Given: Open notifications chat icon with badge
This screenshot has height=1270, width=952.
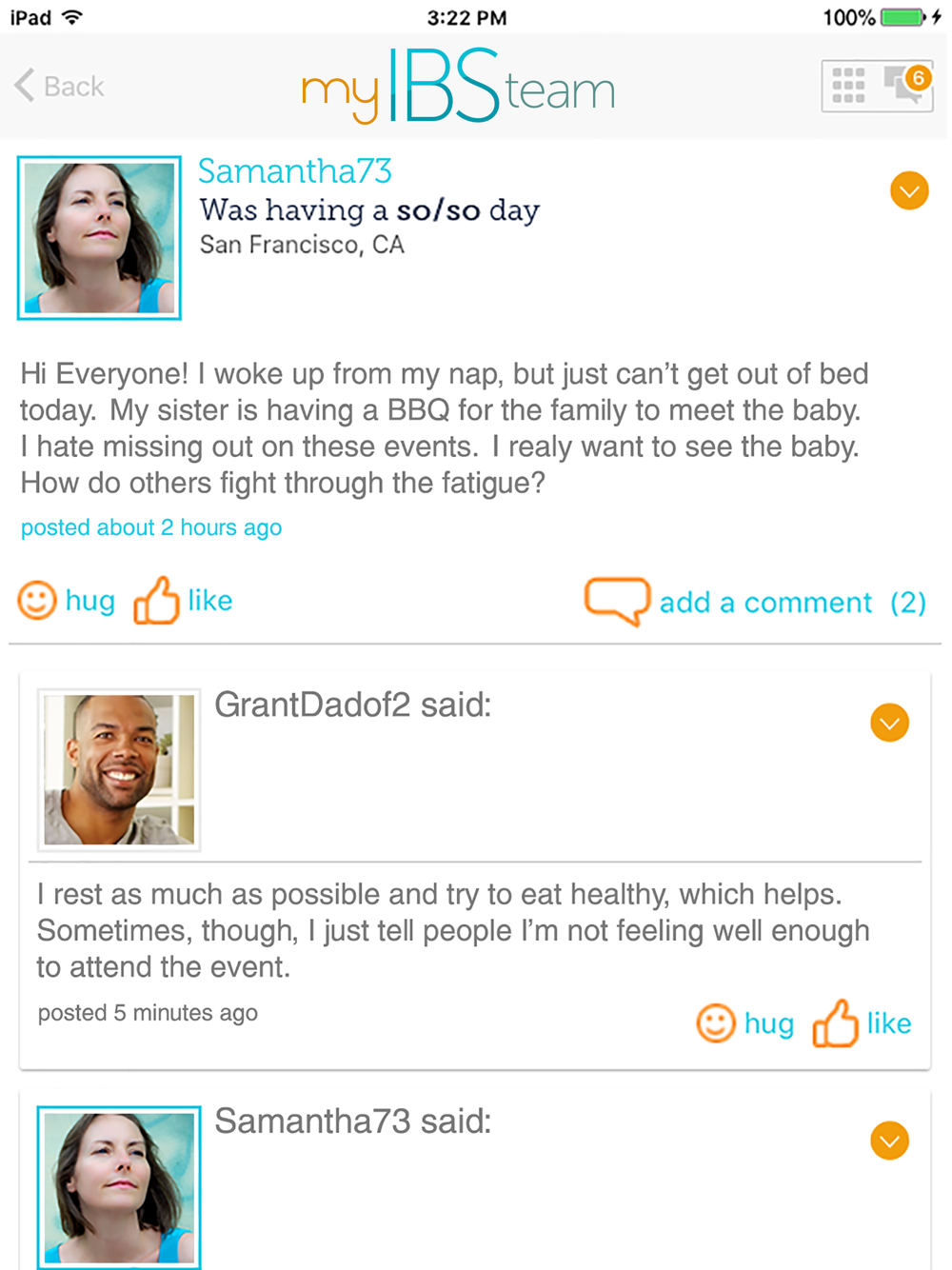Looking at the screenshot, I should [x=906, y=85].
